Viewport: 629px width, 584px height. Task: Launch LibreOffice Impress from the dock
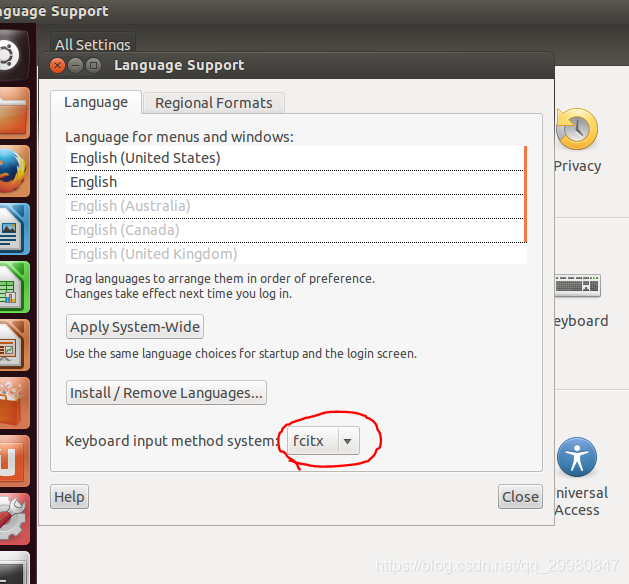pyautogui.click(x=14, y=345)
